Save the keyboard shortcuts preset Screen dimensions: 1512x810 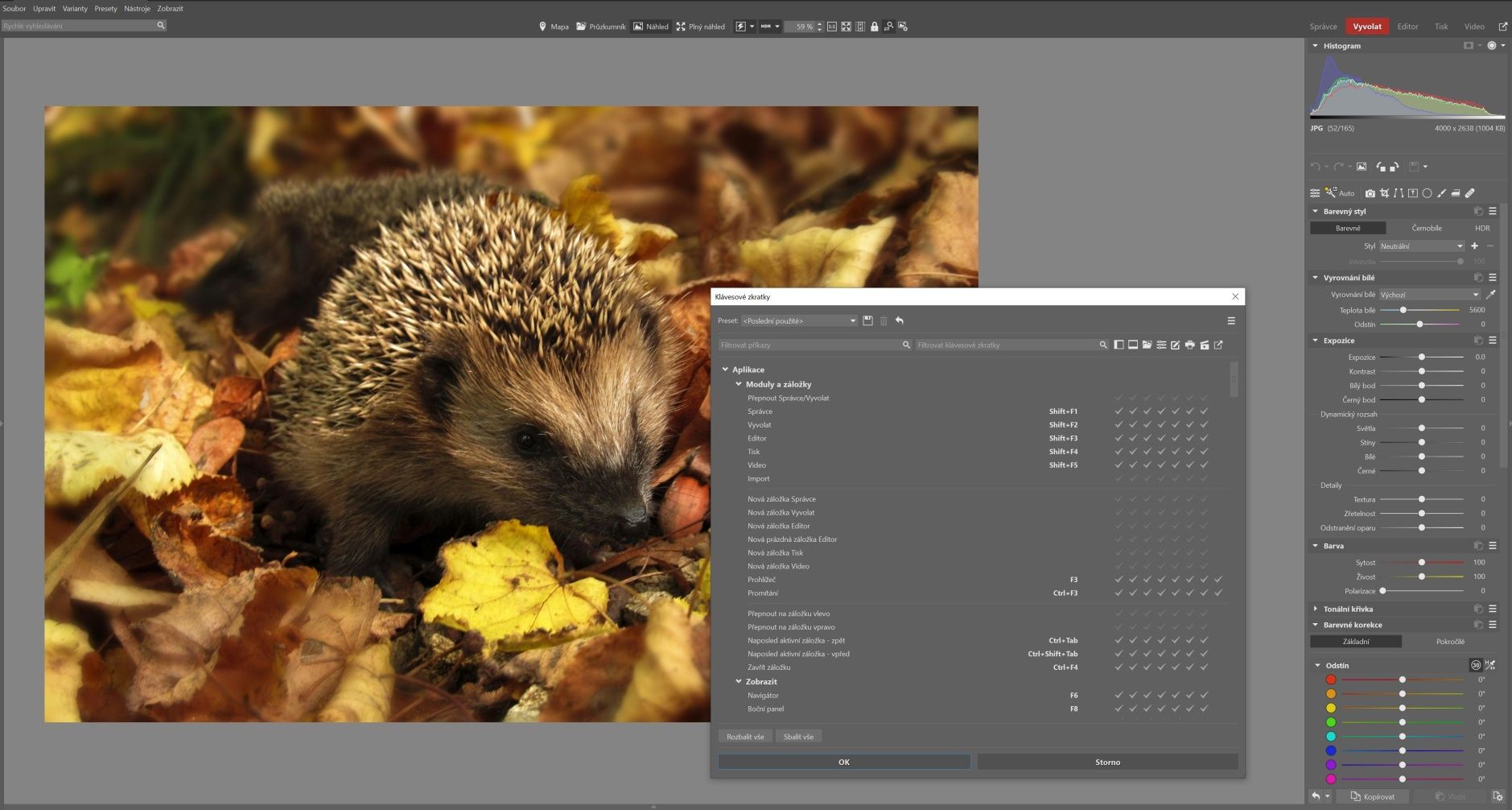coord(867,321)
